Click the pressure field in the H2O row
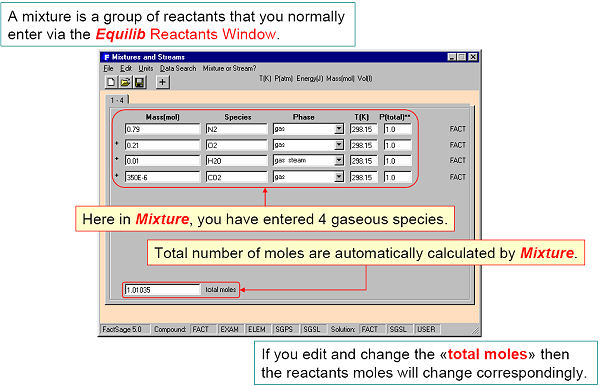This screenshot has width=600, height=386. [398, 161]
